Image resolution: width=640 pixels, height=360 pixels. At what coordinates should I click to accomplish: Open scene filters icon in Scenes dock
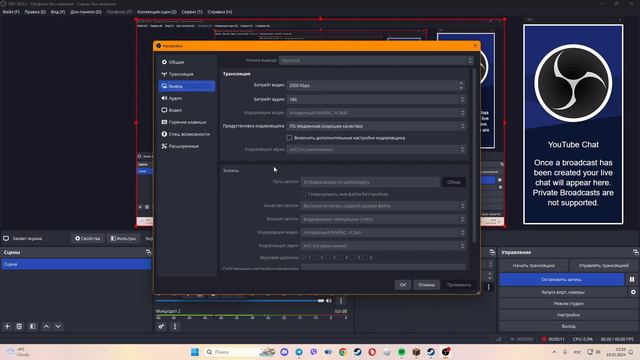33,327
